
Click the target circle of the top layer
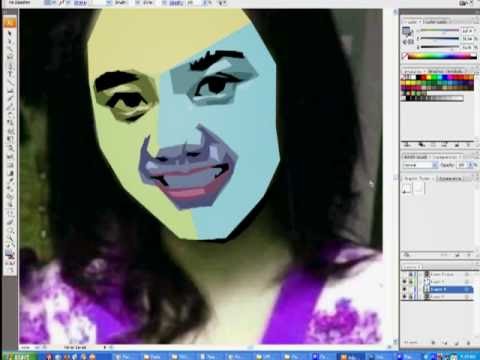(467, 274)
